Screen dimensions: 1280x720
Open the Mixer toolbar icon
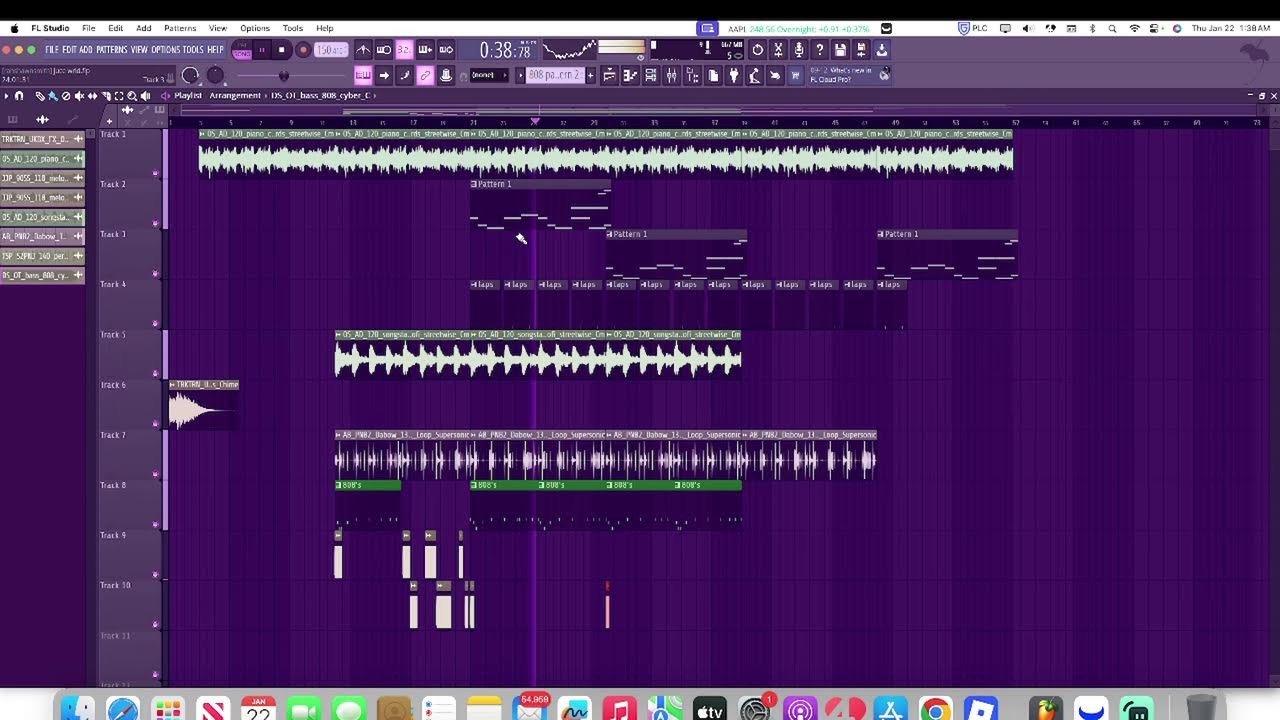coord(672,75)
